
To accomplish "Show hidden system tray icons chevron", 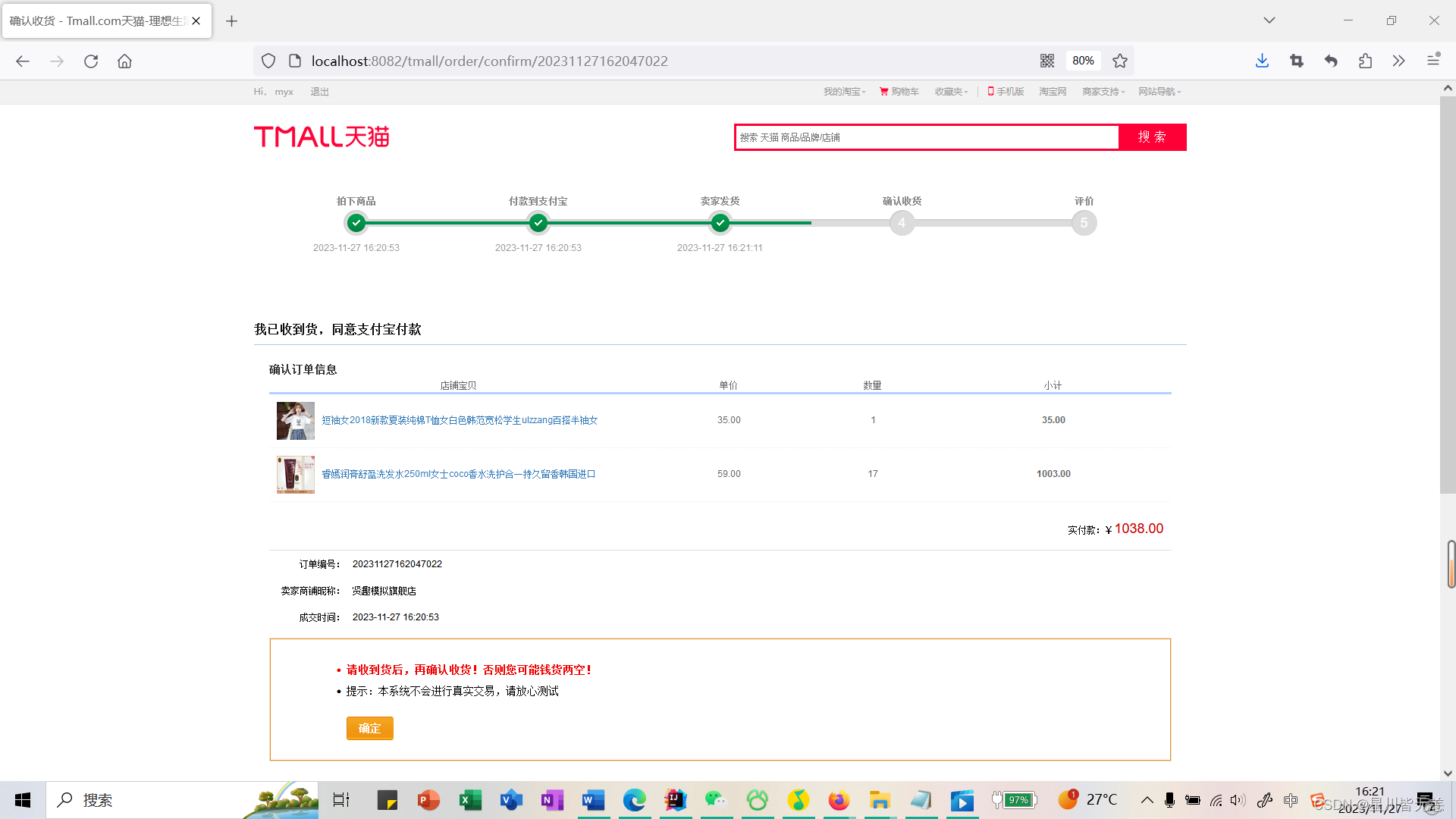I will pos(1147,800).
